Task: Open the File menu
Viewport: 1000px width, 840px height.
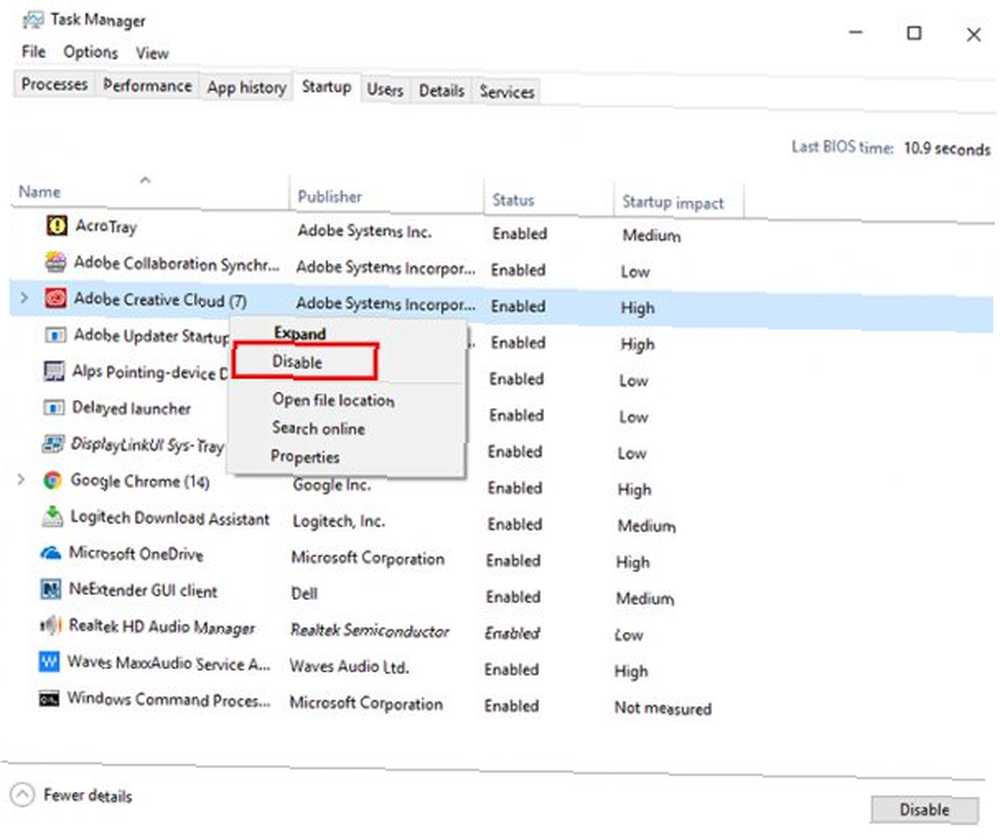Action: (x=33, y=52)
